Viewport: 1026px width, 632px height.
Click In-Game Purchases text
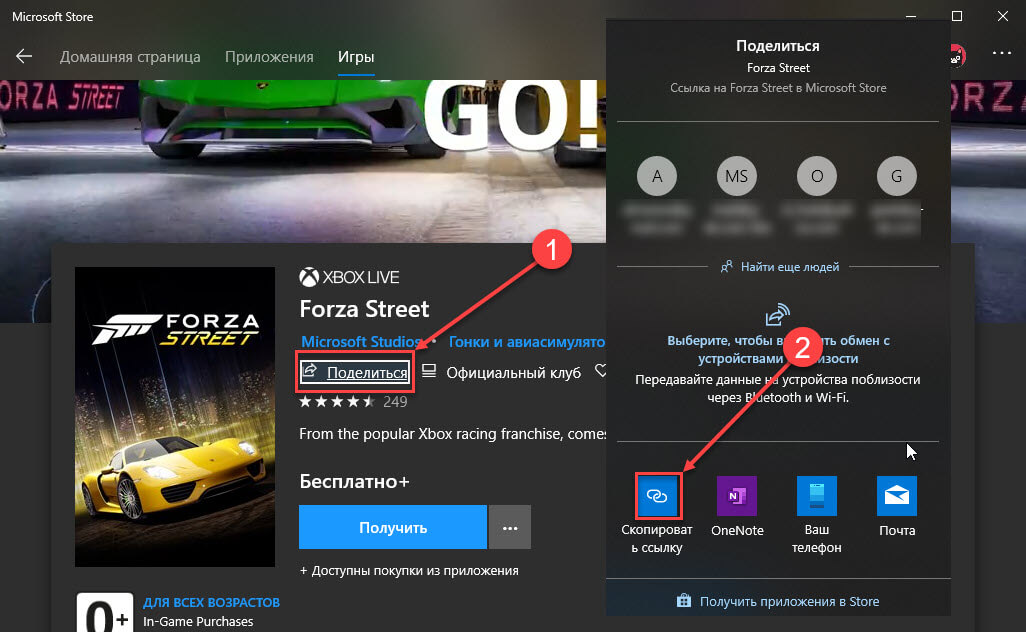click(x=198, y=622)
